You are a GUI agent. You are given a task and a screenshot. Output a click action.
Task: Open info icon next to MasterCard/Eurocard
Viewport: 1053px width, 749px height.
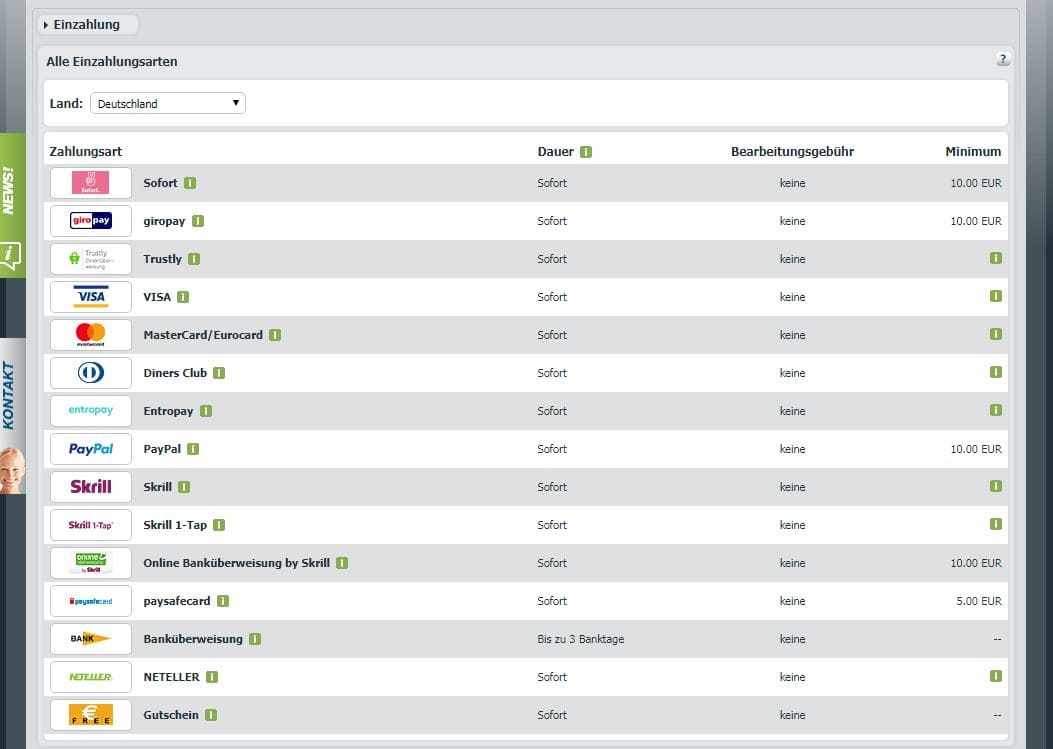click(x=275, y=335)
